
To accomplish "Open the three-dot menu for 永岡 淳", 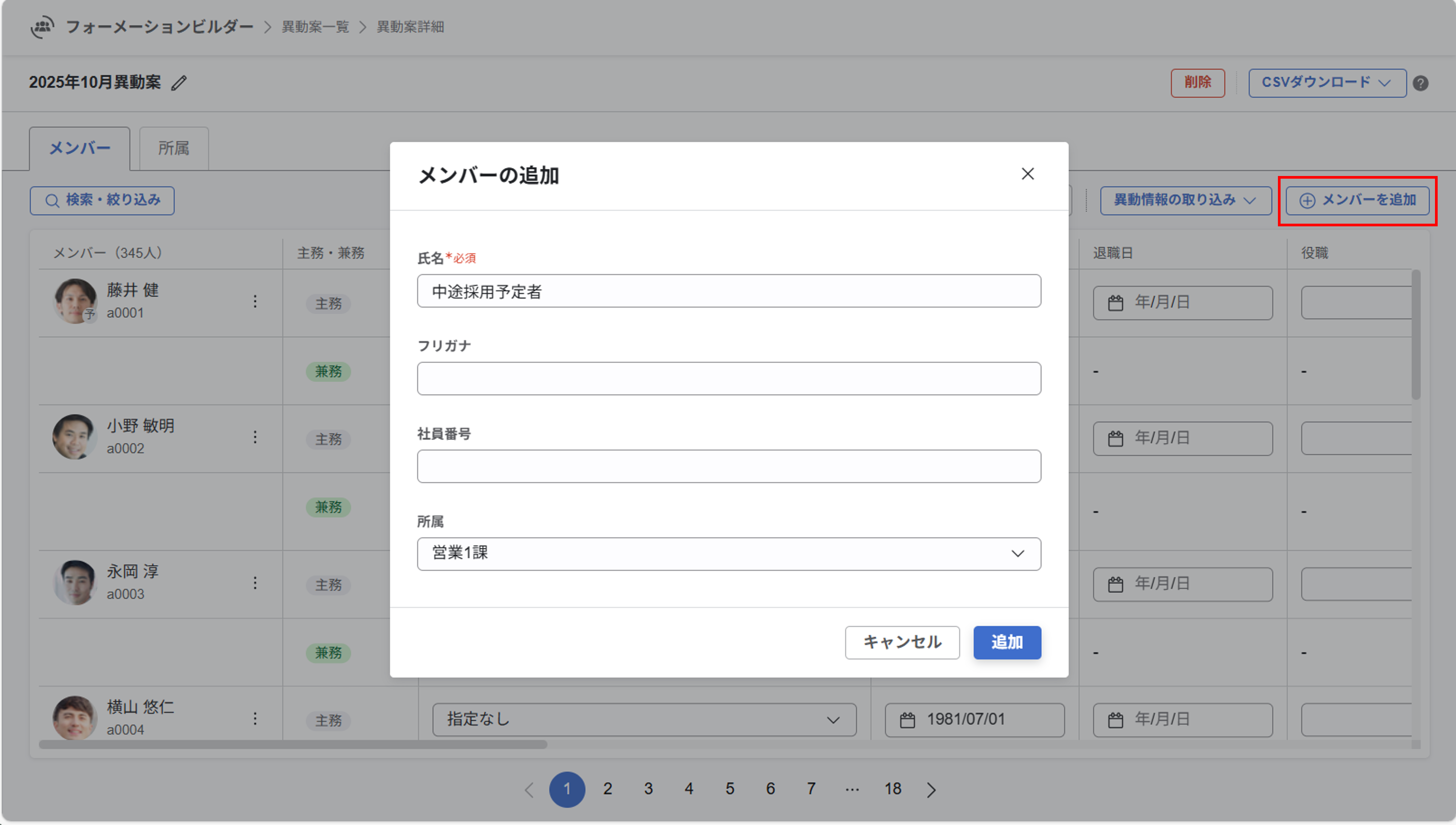I will [255, 583].
